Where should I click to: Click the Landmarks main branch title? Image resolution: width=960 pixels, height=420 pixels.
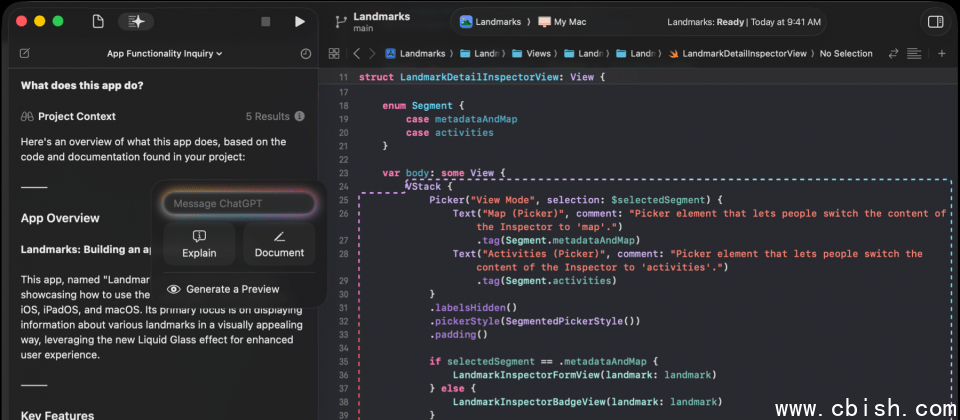tap(381, 21)
